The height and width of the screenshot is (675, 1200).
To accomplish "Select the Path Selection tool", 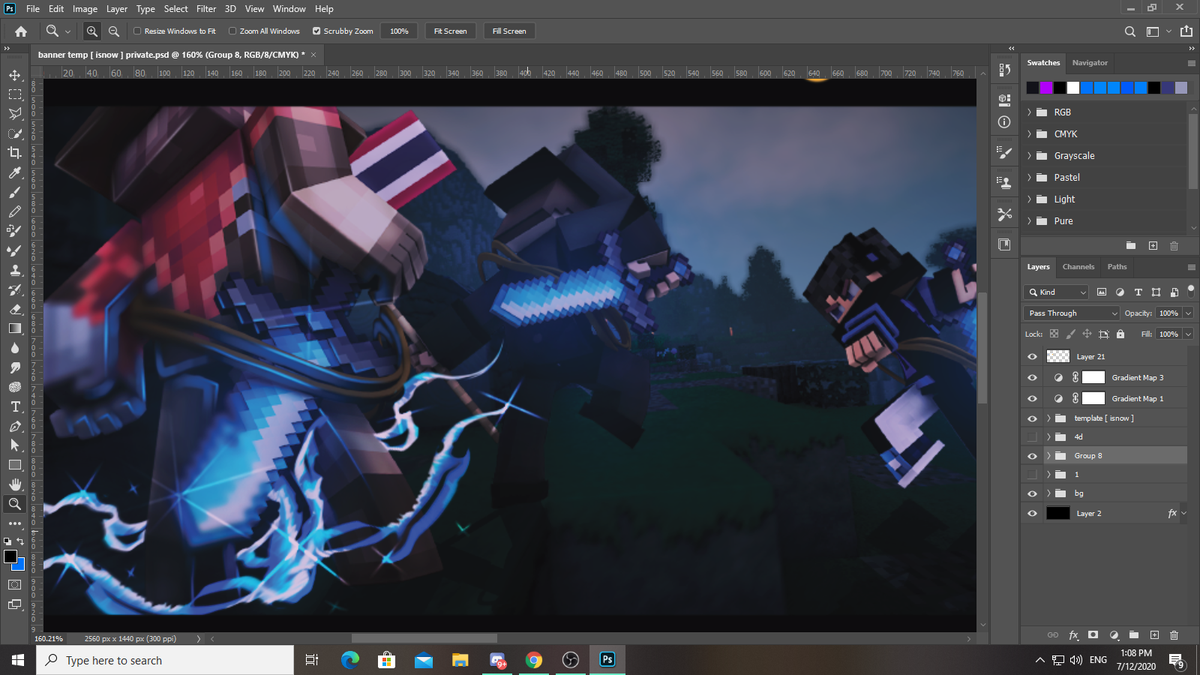I will pos(15,445).
